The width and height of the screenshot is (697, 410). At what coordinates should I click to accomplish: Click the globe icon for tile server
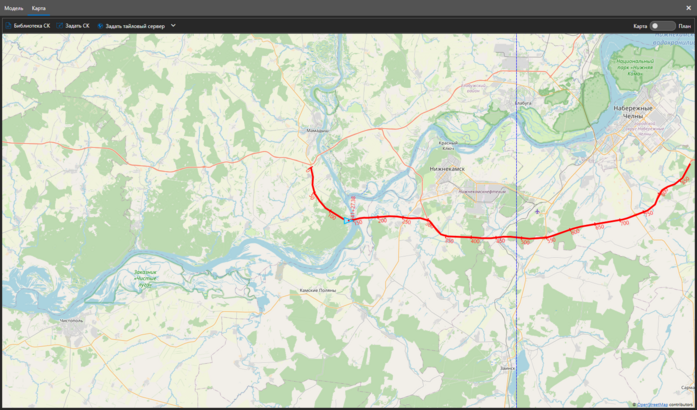tap(100, 26)
